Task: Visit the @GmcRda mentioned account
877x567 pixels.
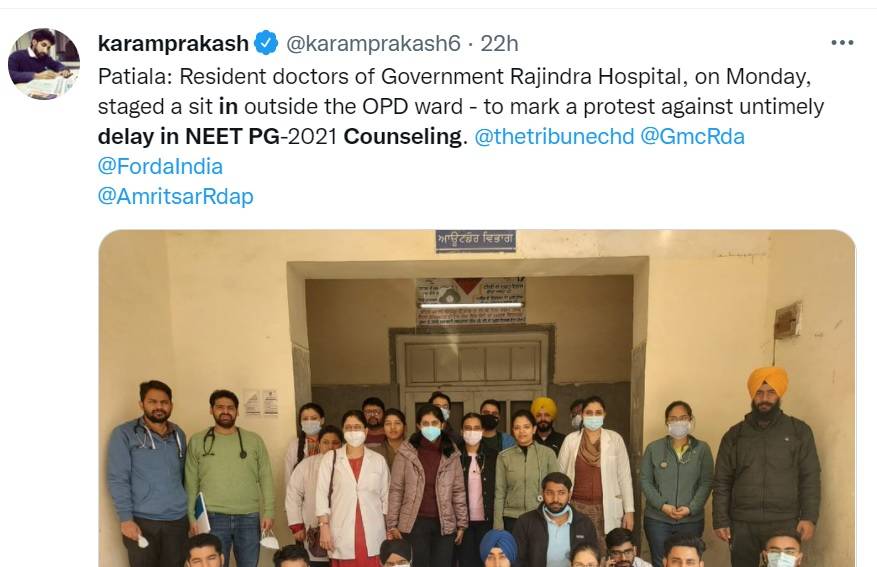Action: (x=692, y=136)
